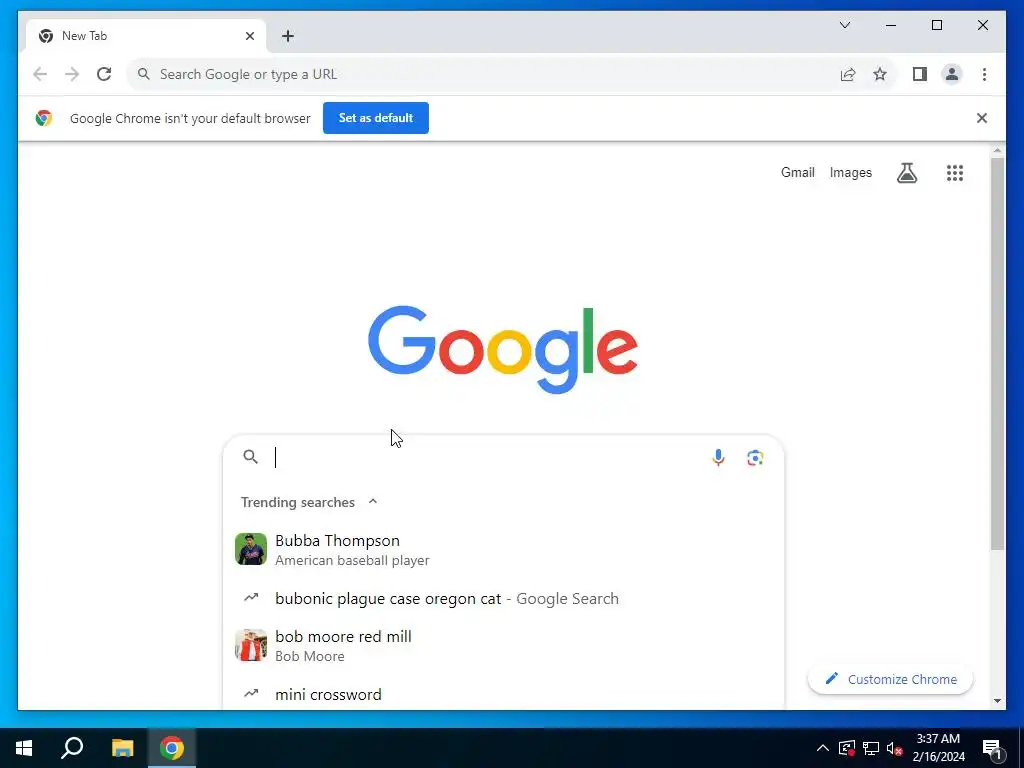The height and width of the screenshot is (768, 1024).
Task: Click Bob Moore thumbnail image
Action: (251, 645)
